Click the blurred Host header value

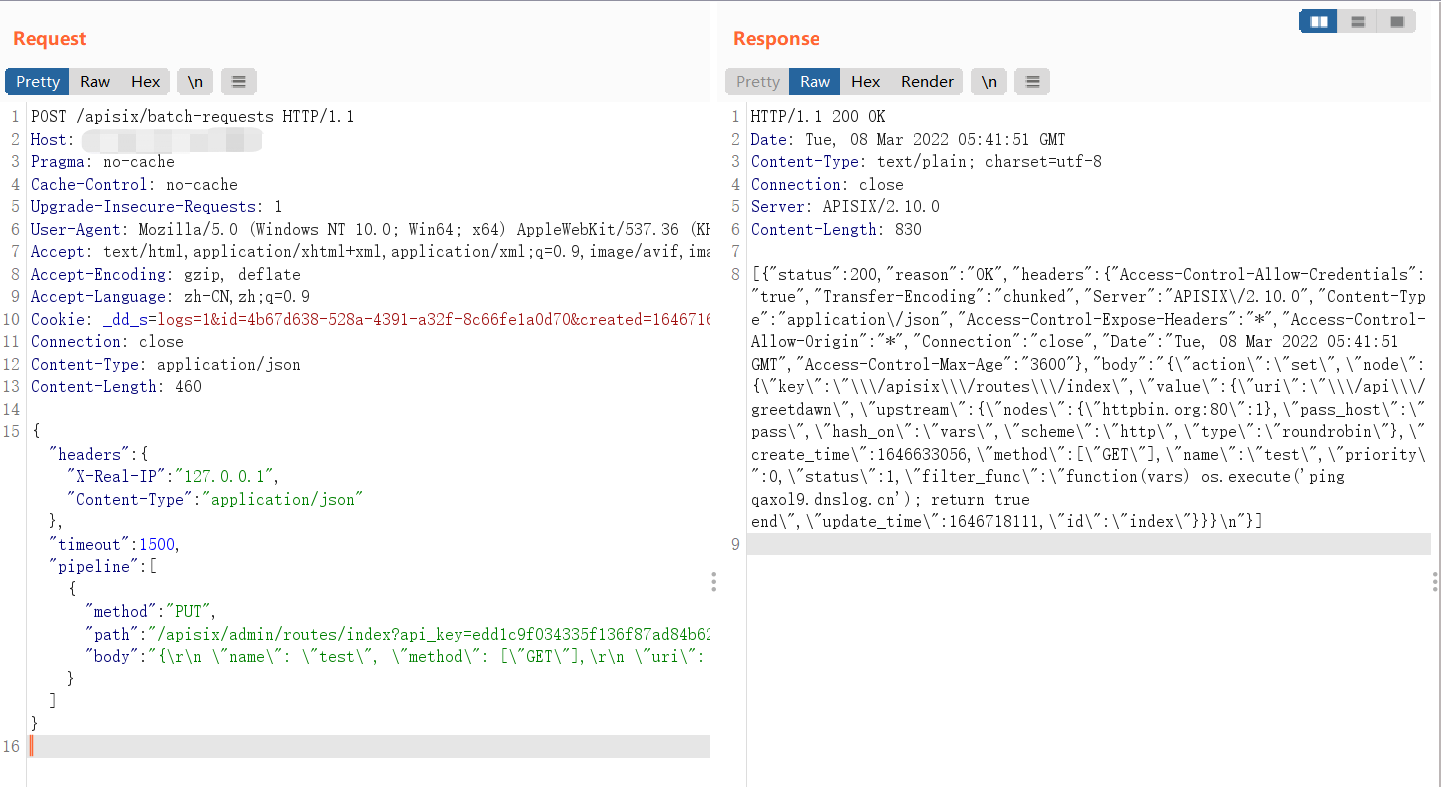171,140
